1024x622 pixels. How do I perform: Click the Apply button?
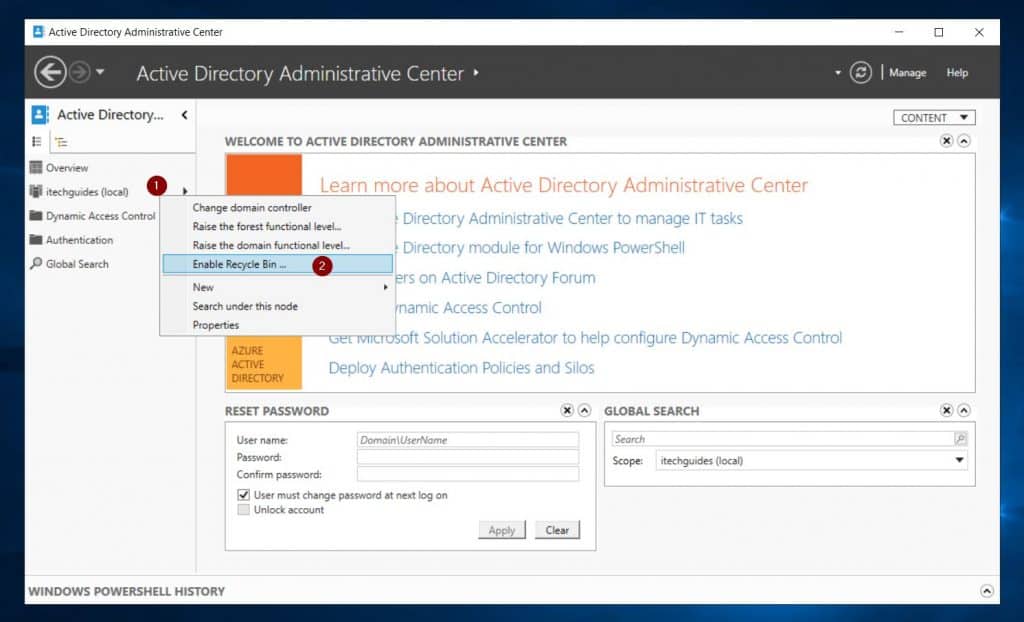[x=502, y=530]
